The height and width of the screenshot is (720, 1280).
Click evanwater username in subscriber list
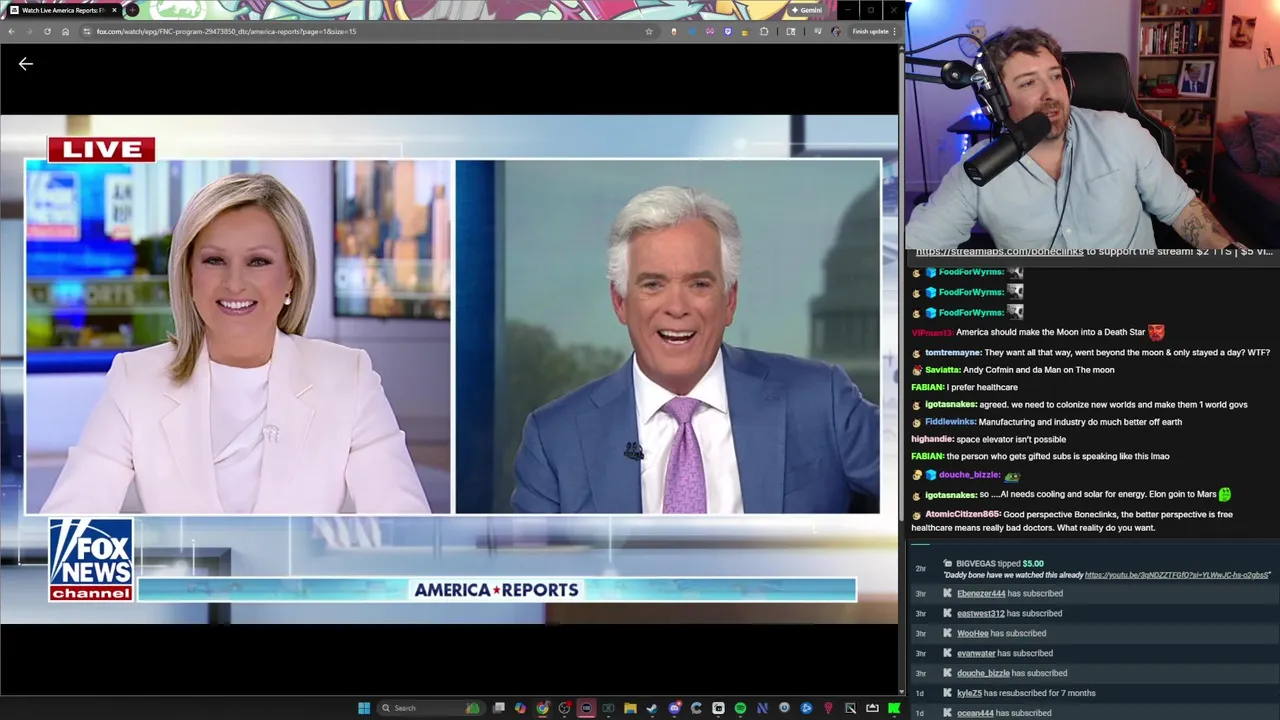976,653
